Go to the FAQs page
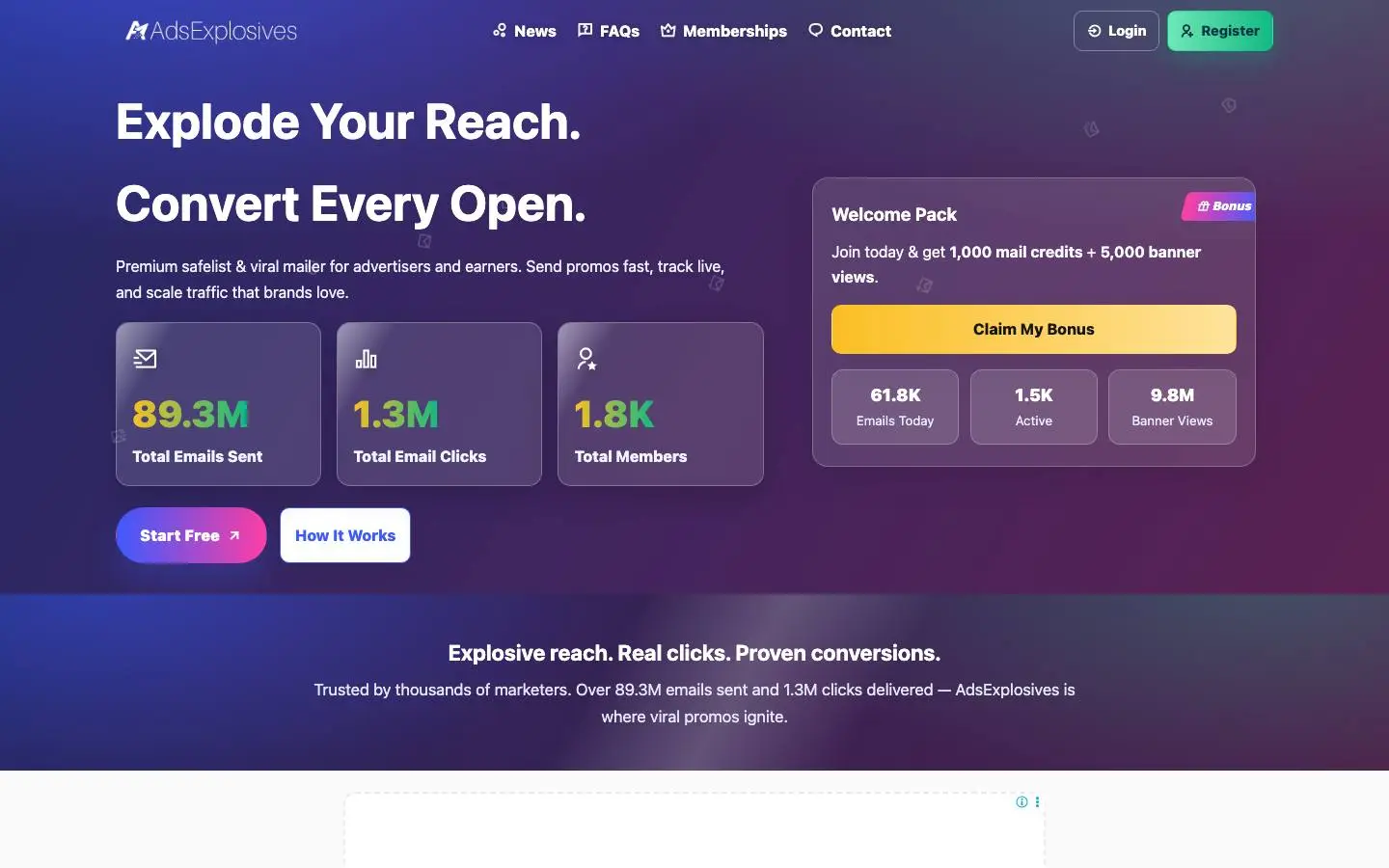Screen dimensions: 1389x868 (609, 31)
